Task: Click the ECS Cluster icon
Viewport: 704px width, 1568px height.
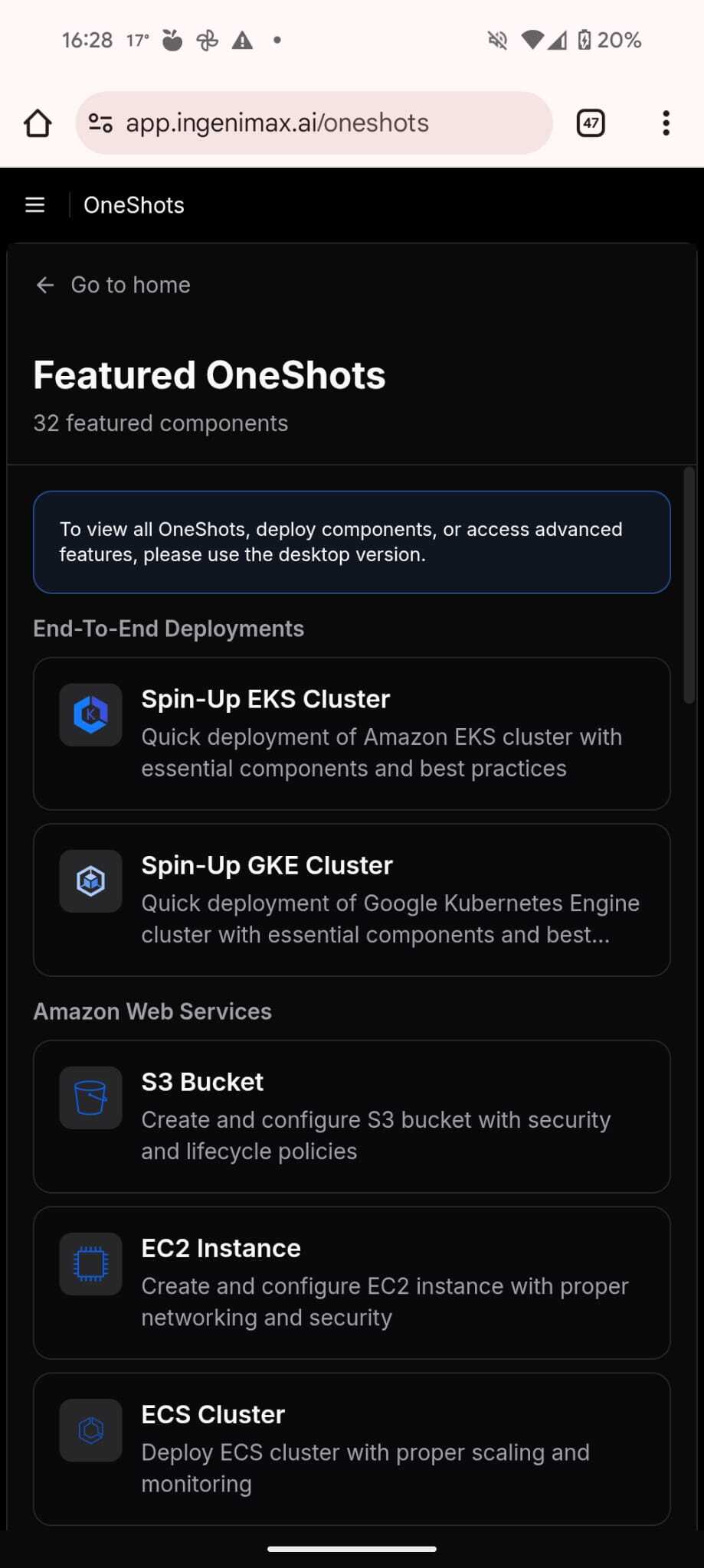Action: (x=90, y=1430)
